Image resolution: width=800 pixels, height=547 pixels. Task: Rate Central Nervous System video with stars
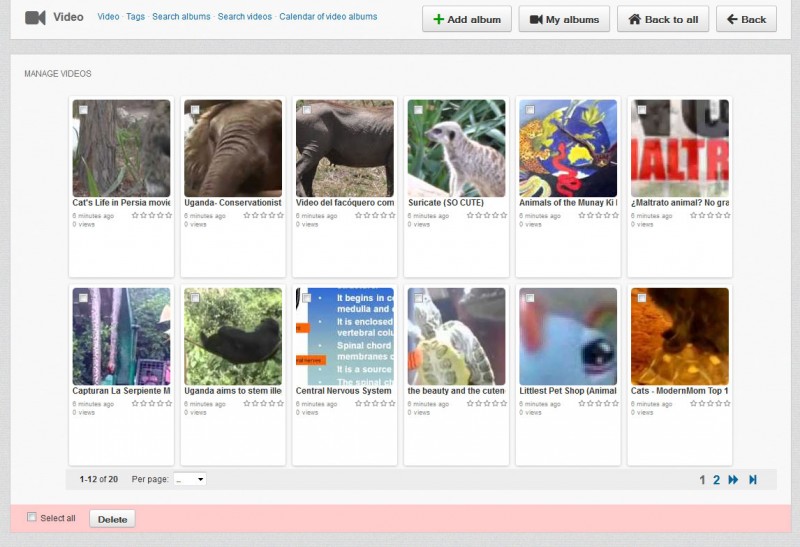[375, 403]
